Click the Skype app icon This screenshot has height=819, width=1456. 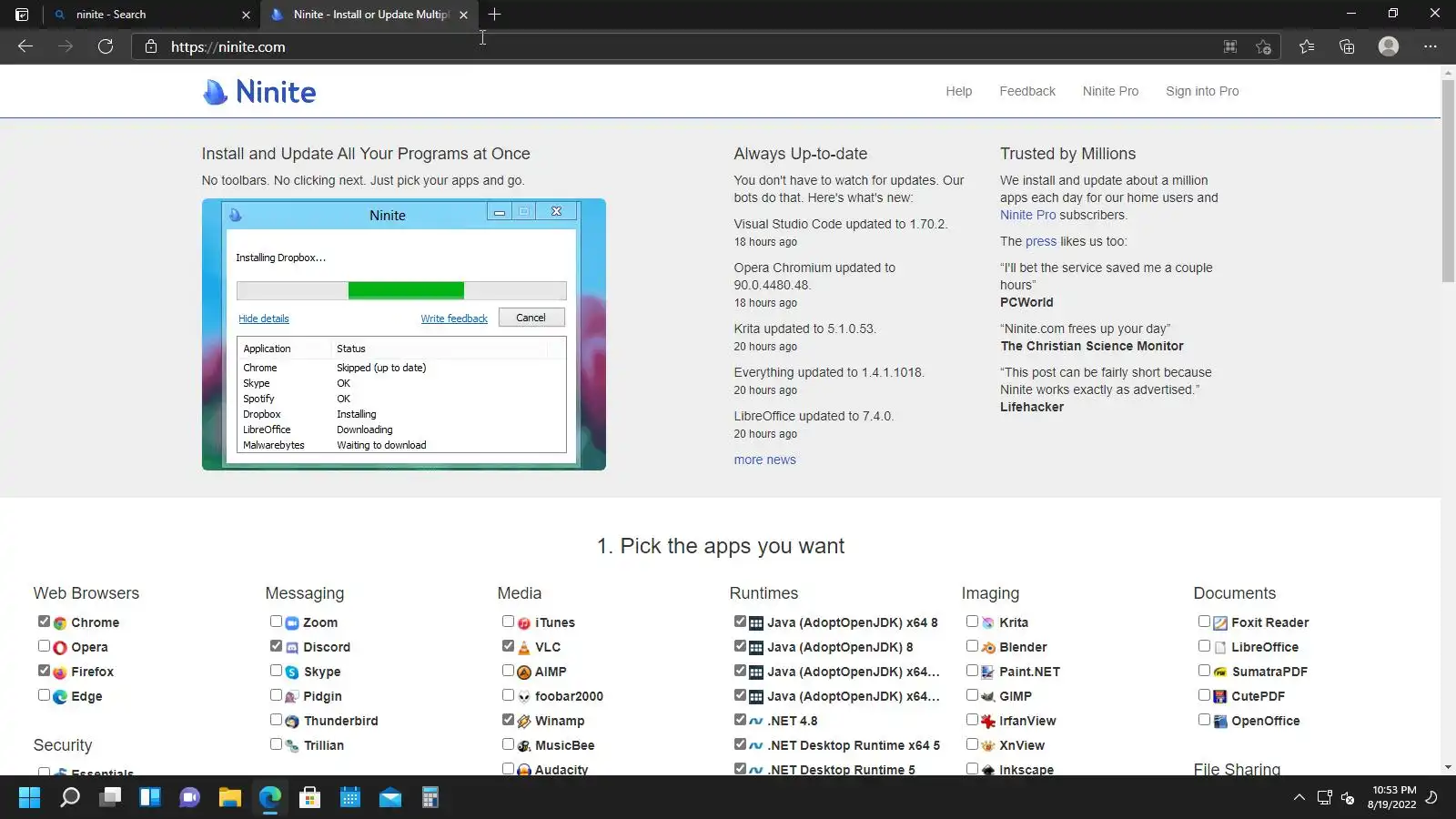292,672
